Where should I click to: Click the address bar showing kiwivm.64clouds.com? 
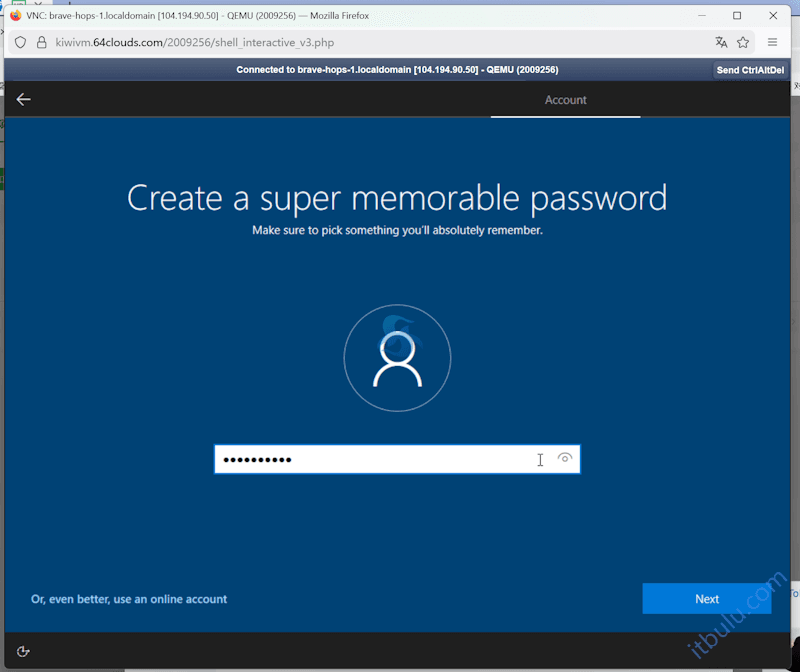coord(200,43)
